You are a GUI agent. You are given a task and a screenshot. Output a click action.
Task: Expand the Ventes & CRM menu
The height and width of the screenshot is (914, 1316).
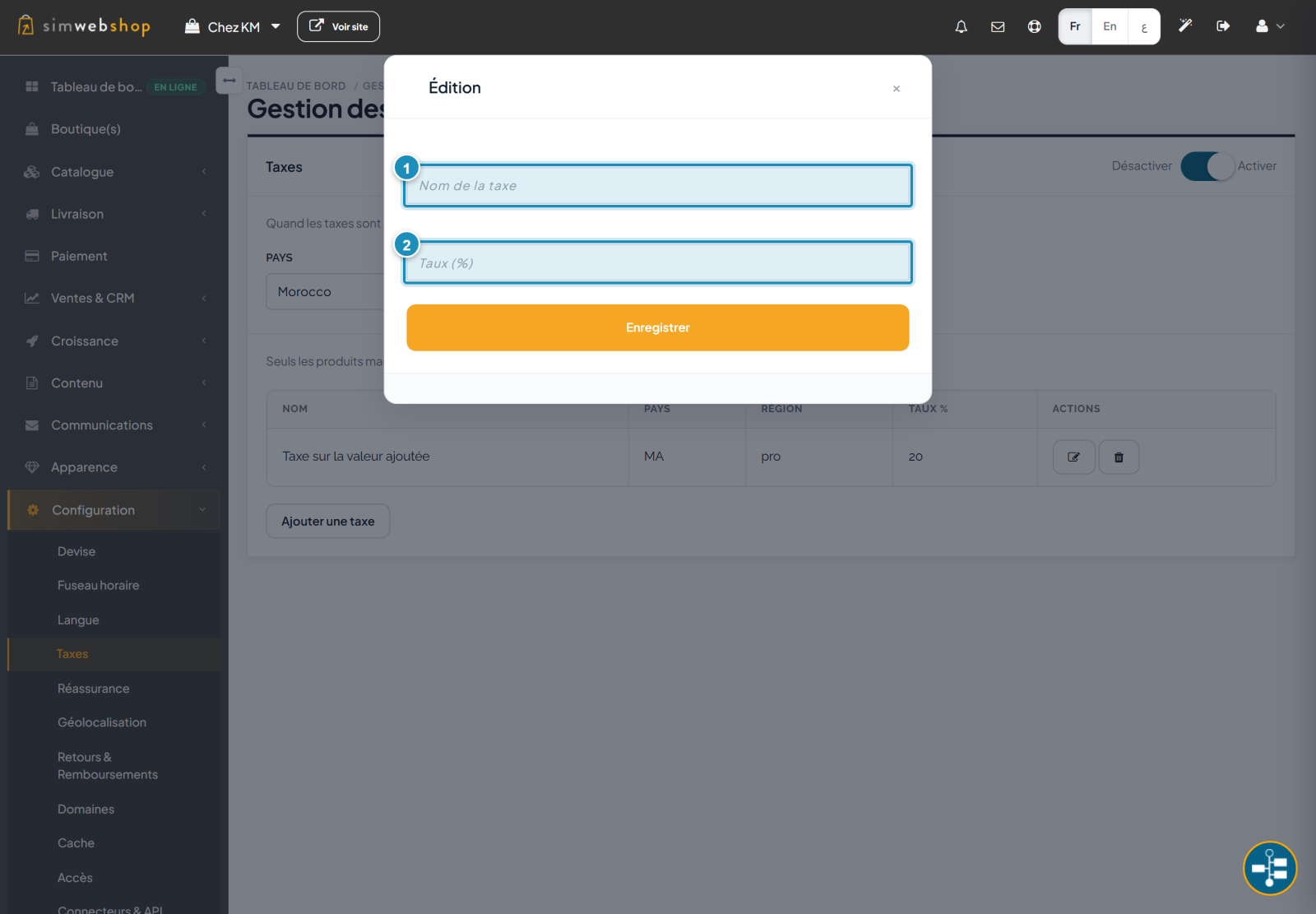[x=114, y=298]
